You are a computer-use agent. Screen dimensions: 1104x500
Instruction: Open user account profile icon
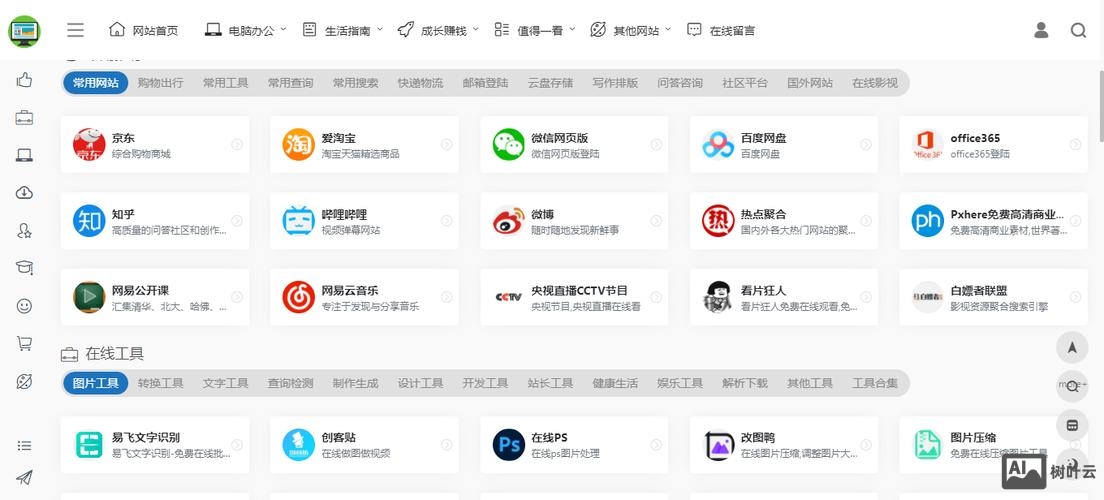tap(1041, 30)
